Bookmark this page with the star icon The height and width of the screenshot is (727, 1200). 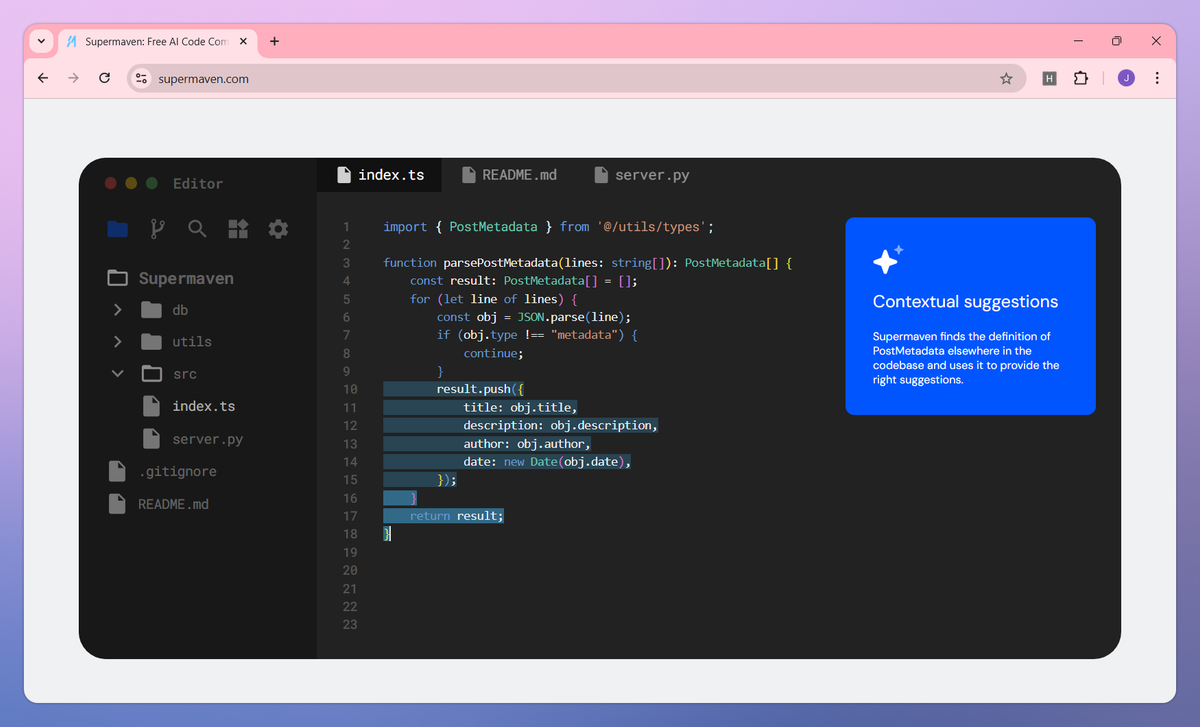[1006, 78]
